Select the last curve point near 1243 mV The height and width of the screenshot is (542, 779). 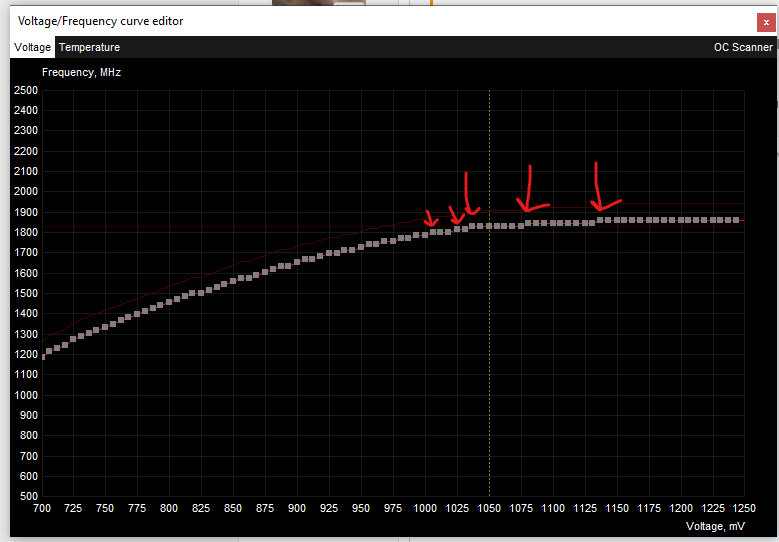pyautogui.click(x=736, y=220)
